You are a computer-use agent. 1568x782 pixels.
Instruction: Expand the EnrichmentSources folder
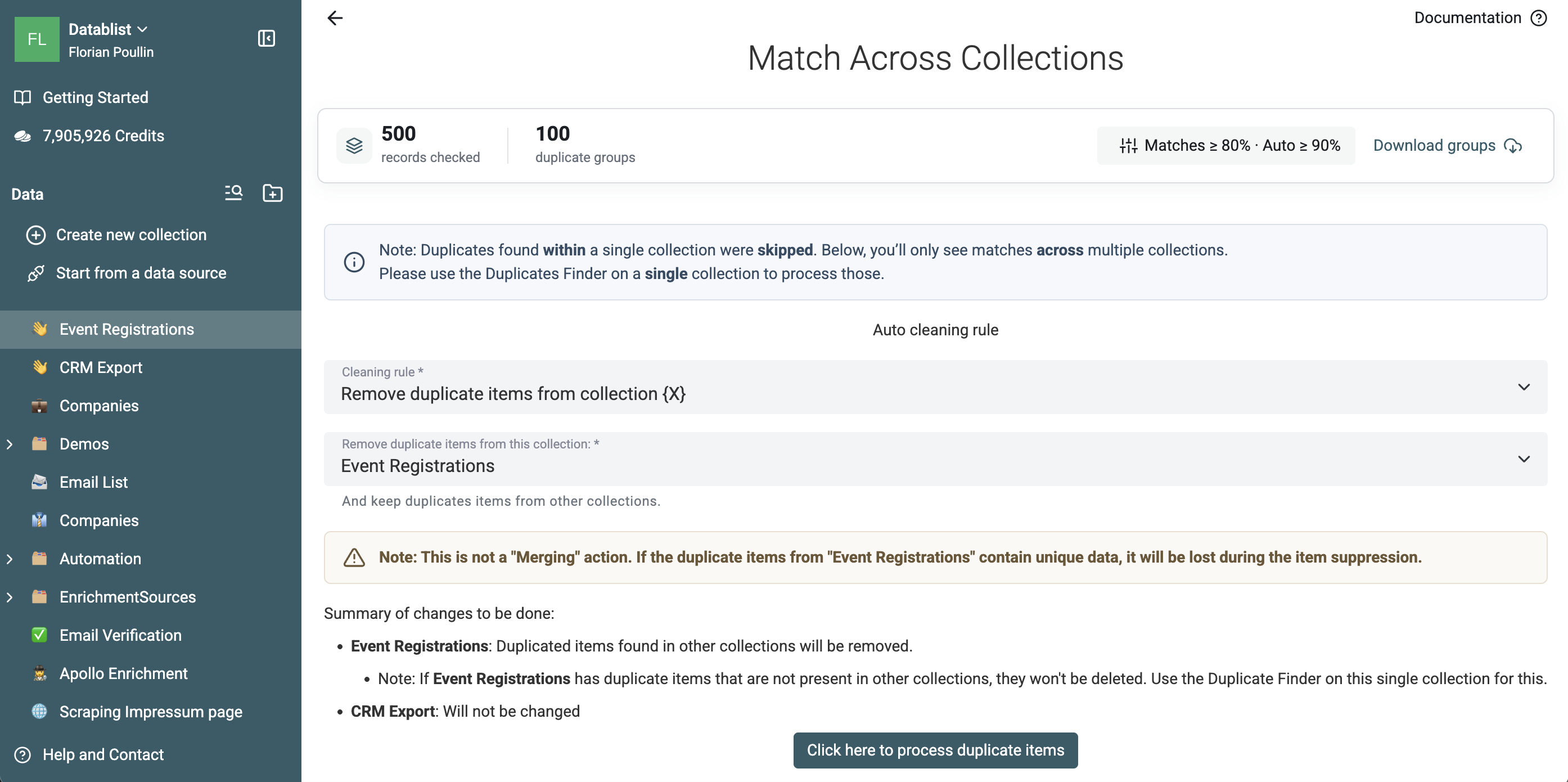[10, 597]
